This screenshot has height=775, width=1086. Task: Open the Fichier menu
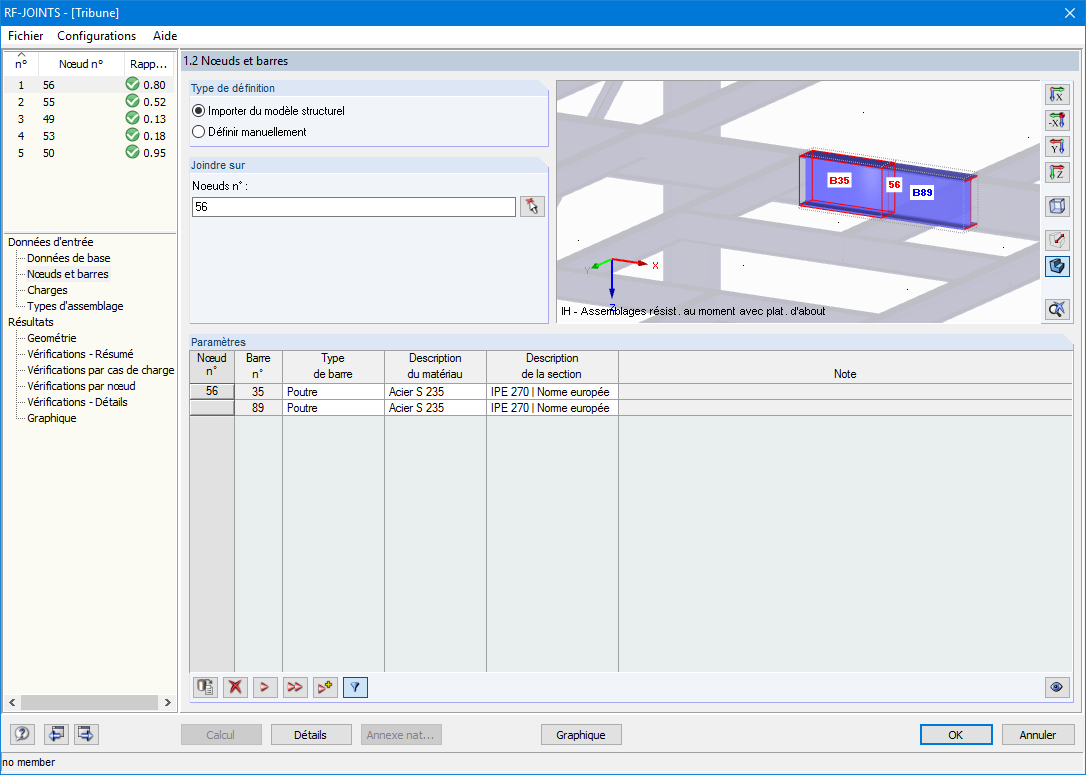(26, 36)
